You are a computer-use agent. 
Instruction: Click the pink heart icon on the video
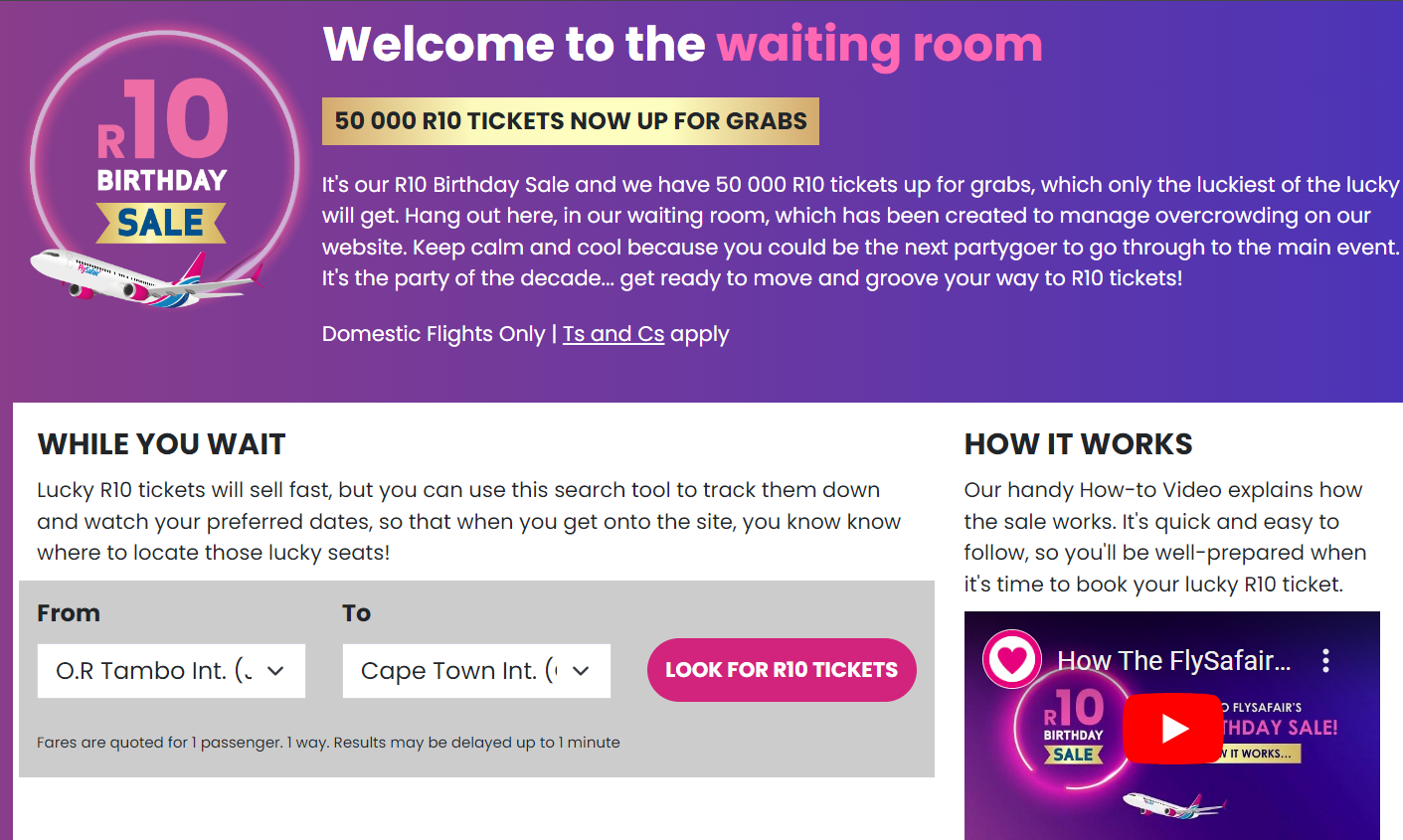click(x=1011, y=659)
